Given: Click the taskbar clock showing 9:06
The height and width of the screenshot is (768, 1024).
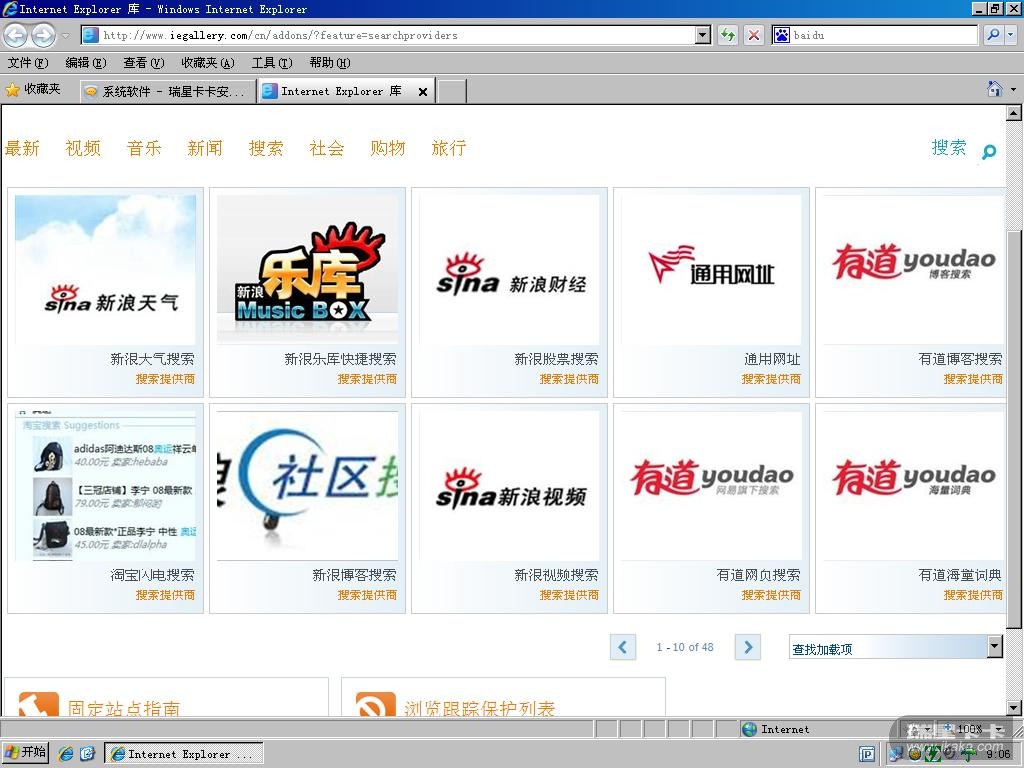Looking at the screenshot, I should click(999, 754).
